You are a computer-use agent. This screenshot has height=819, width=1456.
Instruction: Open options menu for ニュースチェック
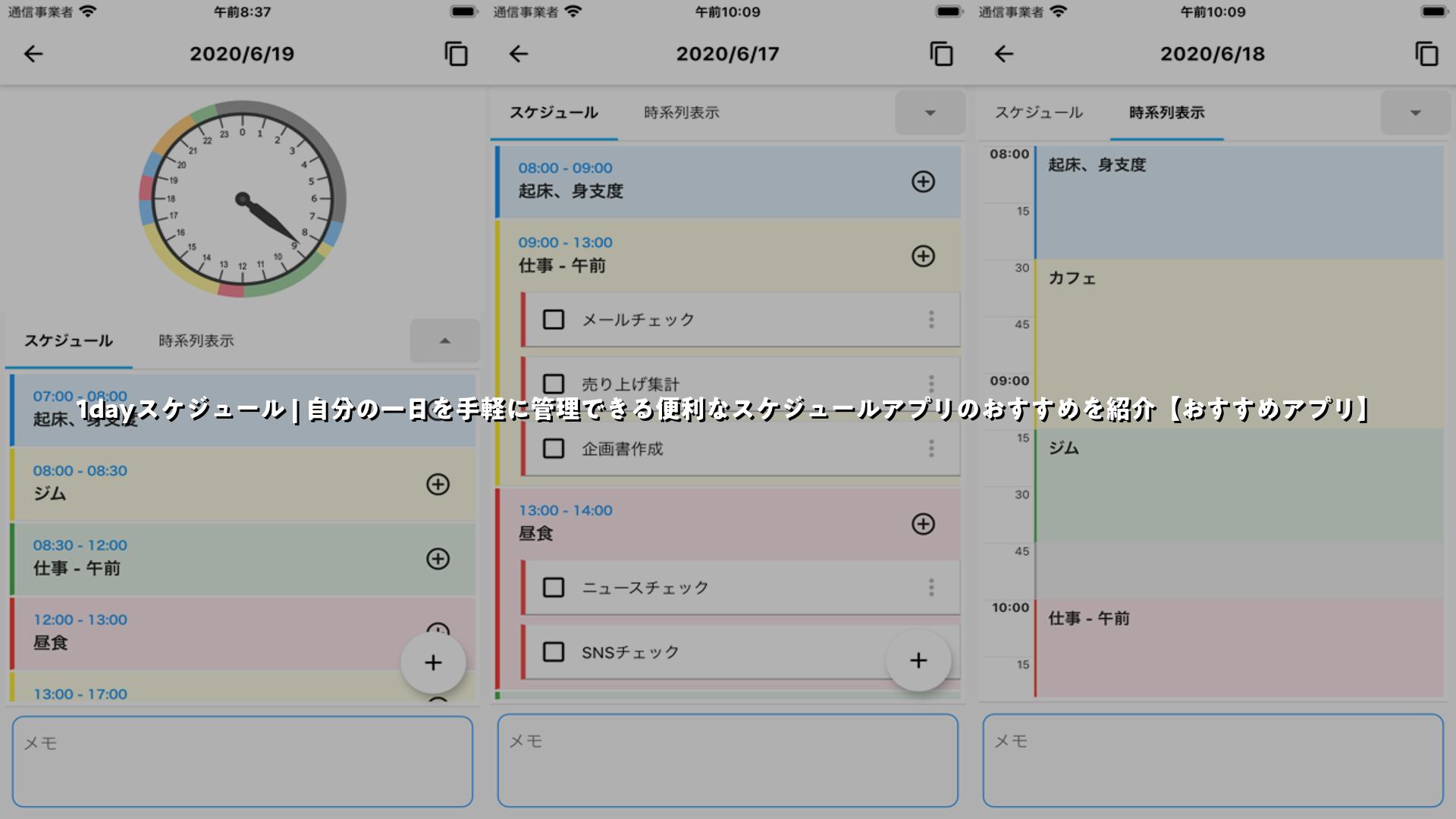[x=931, y=587]
